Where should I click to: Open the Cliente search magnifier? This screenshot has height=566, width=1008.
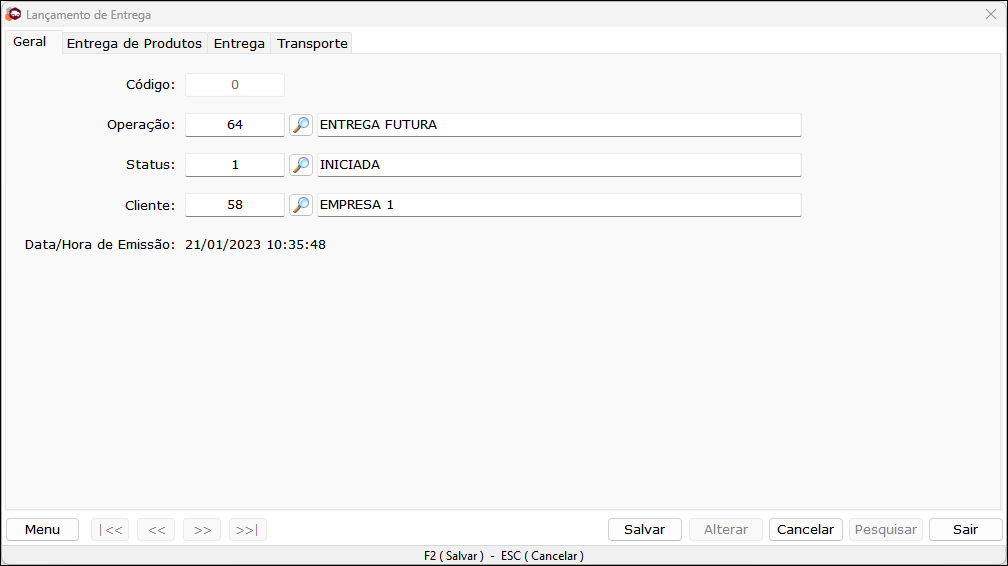301,205
